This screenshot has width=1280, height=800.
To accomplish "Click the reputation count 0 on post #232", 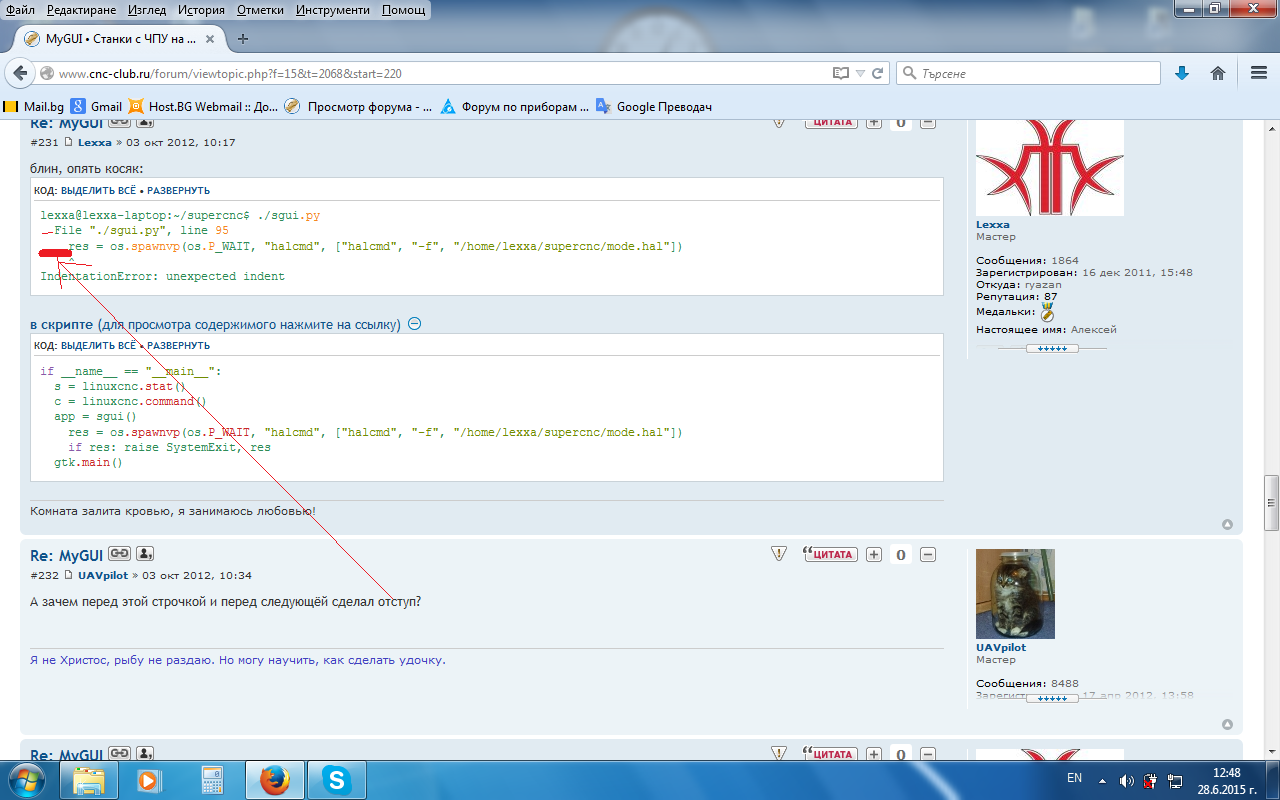I will pyautogui.click(x=900, y=554).
